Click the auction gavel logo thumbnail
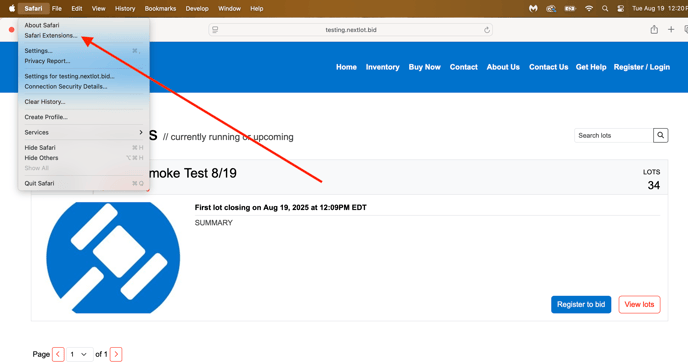This screenshot has width=688, height=363. 113,258
